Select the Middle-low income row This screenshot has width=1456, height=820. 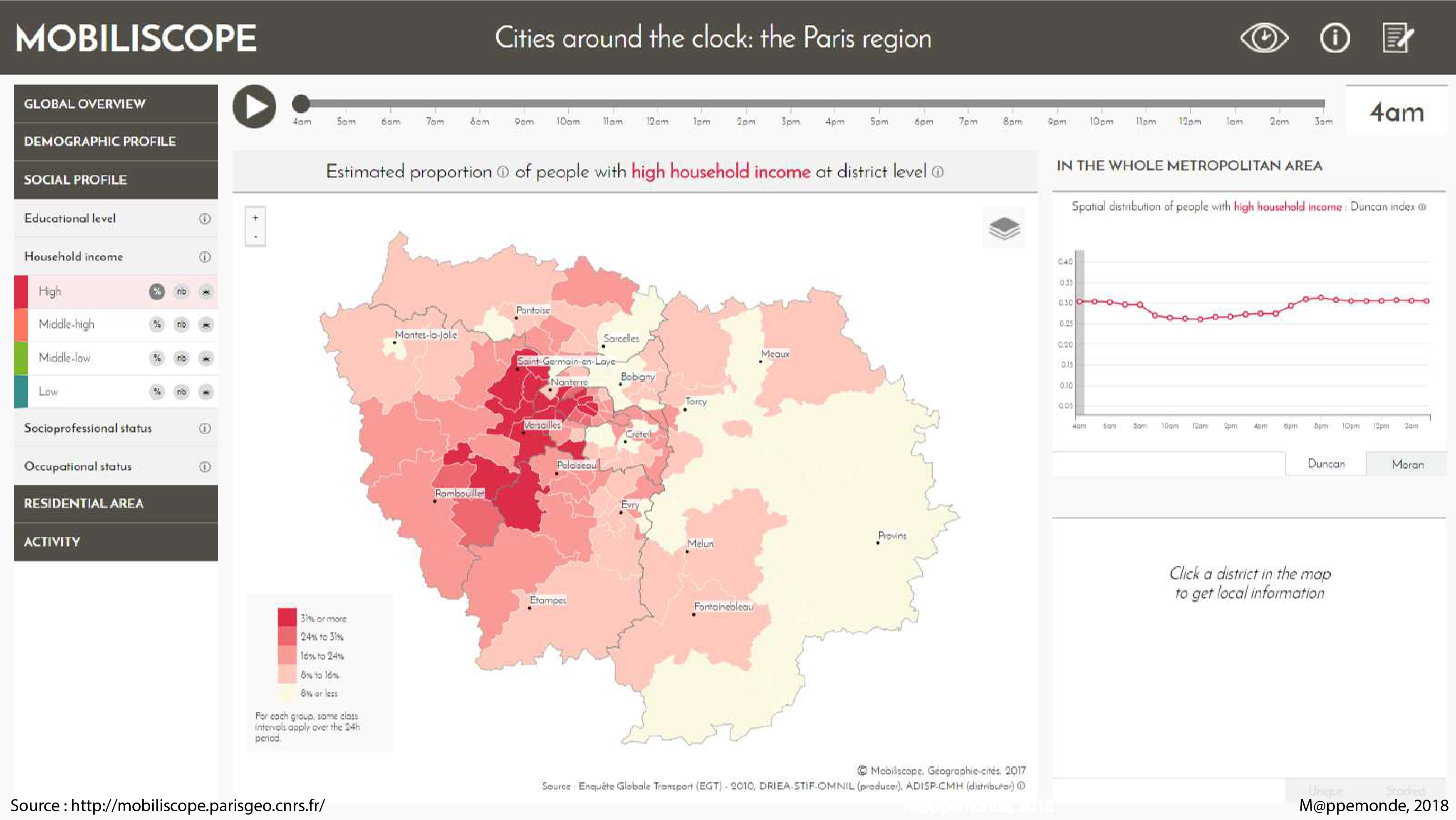[x=64, y=358]
